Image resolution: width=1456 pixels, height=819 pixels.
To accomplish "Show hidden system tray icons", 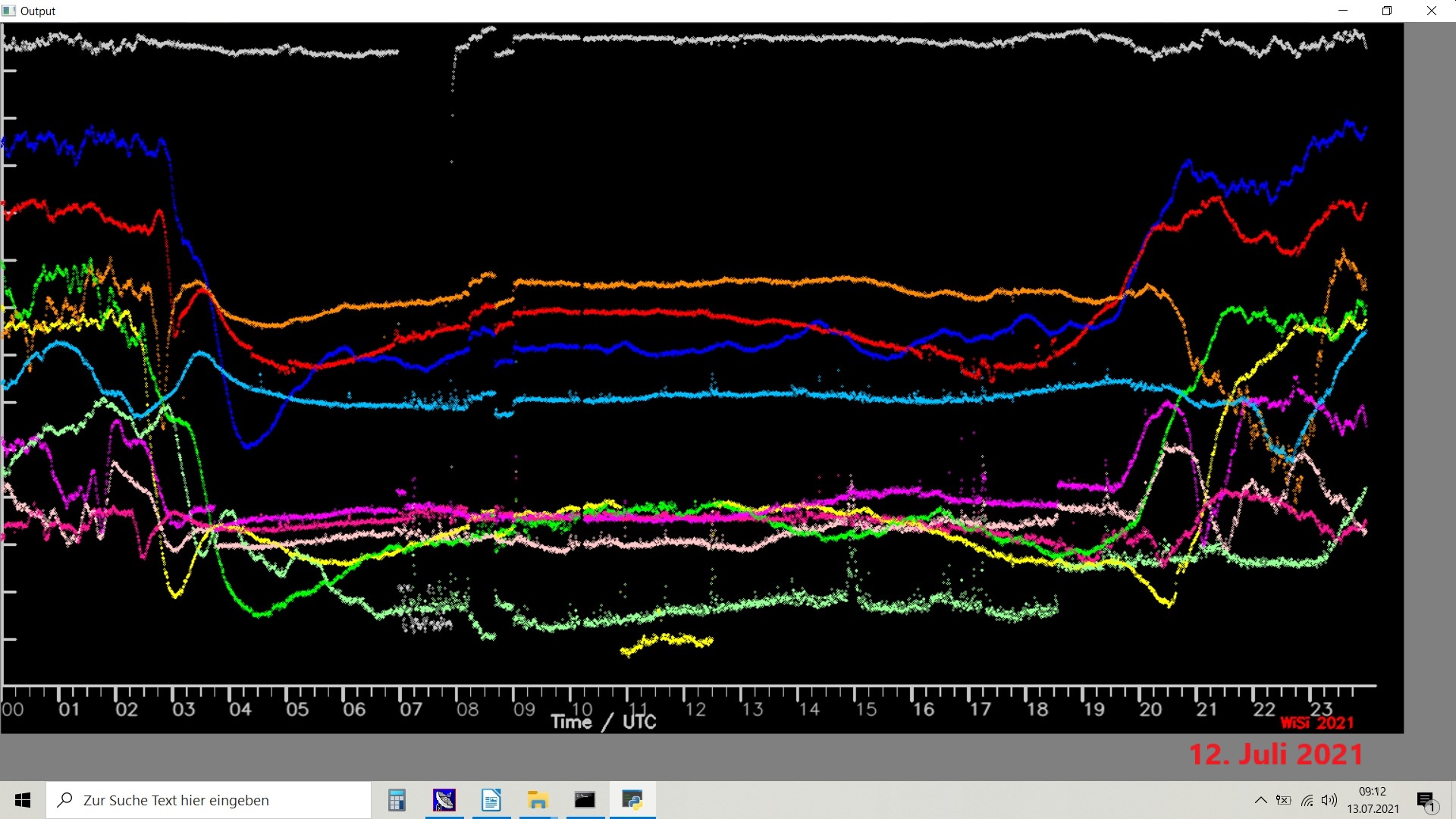I will tap(1260, 800).
